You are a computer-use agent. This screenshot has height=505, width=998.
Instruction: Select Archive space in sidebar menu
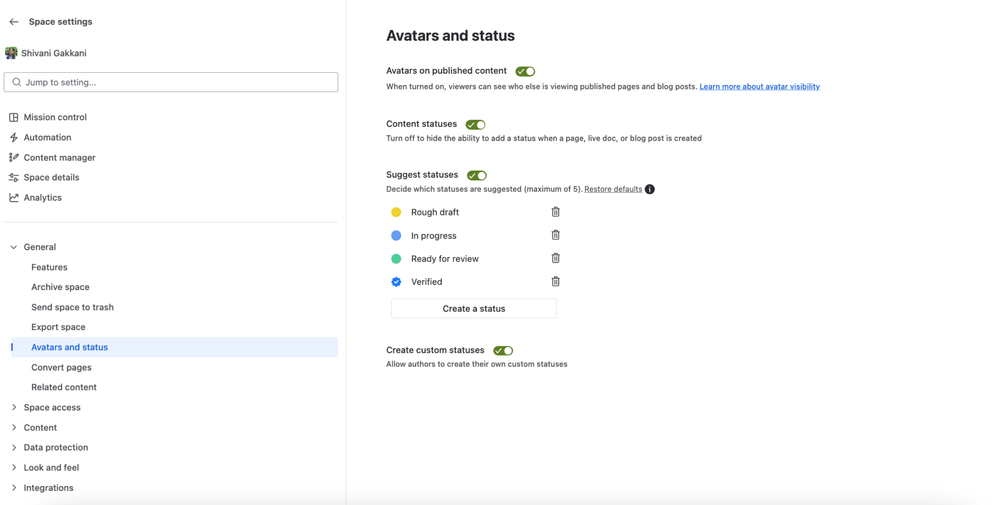click(60, 287)
